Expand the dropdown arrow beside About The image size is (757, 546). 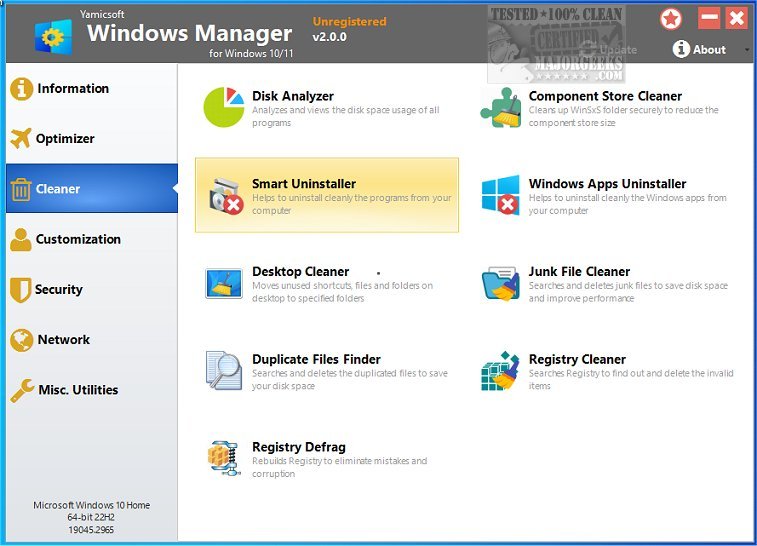tap(747, 50)
